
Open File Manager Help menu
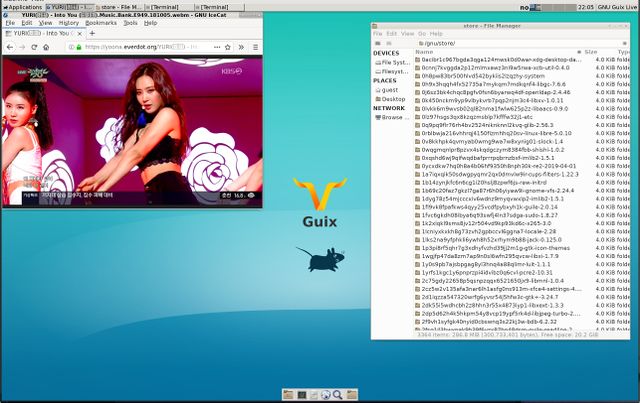click(436, 33)
